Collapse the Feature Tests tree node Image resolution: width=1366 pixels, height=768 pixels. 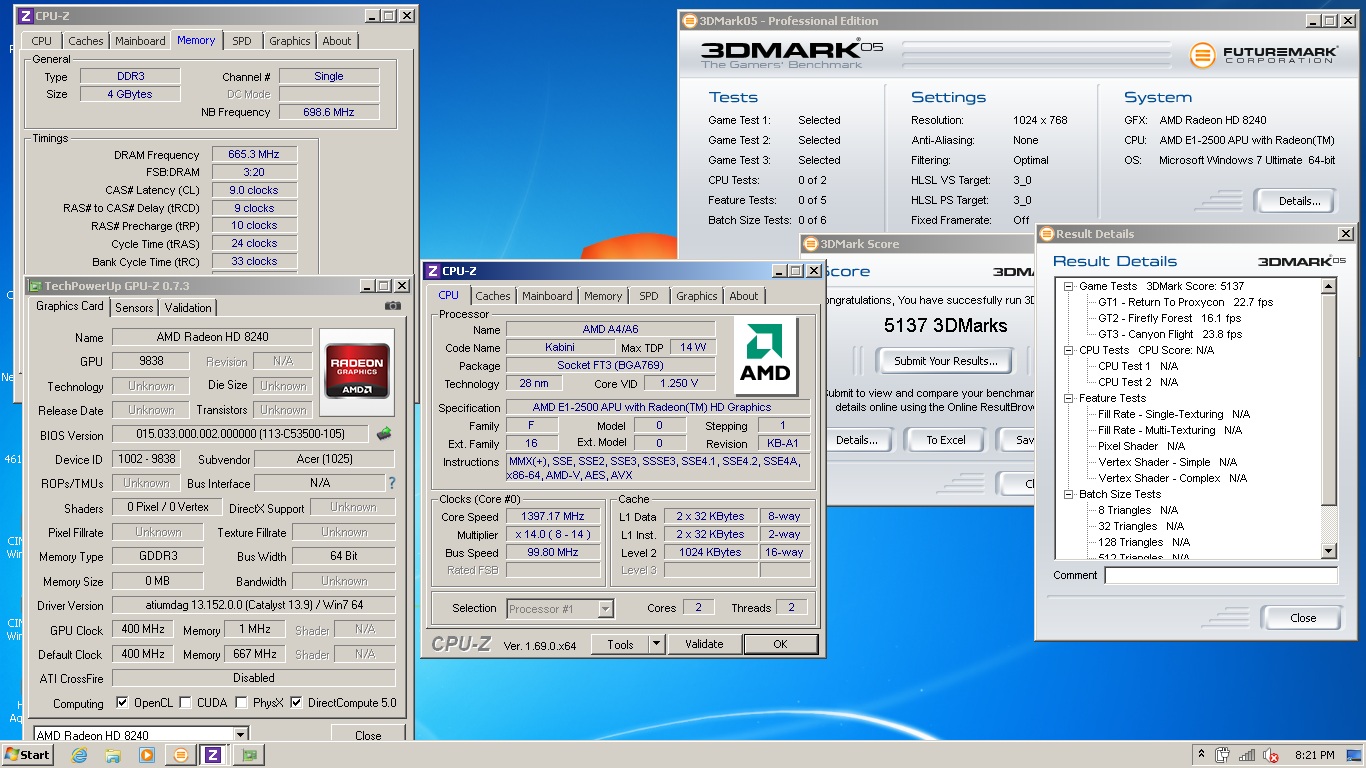coord(1068,398)
